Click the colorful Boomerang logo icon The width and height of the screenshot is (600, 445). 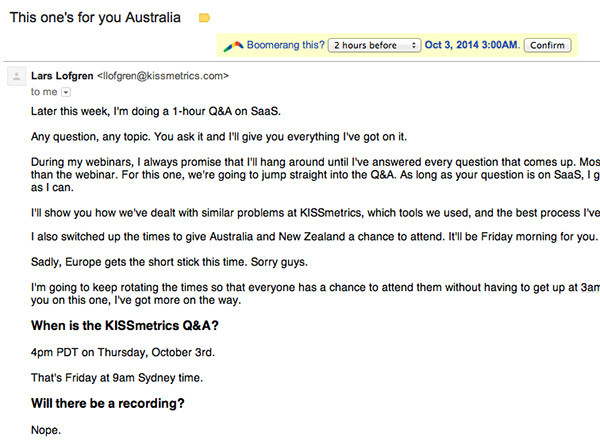click(x=233, y=46)
